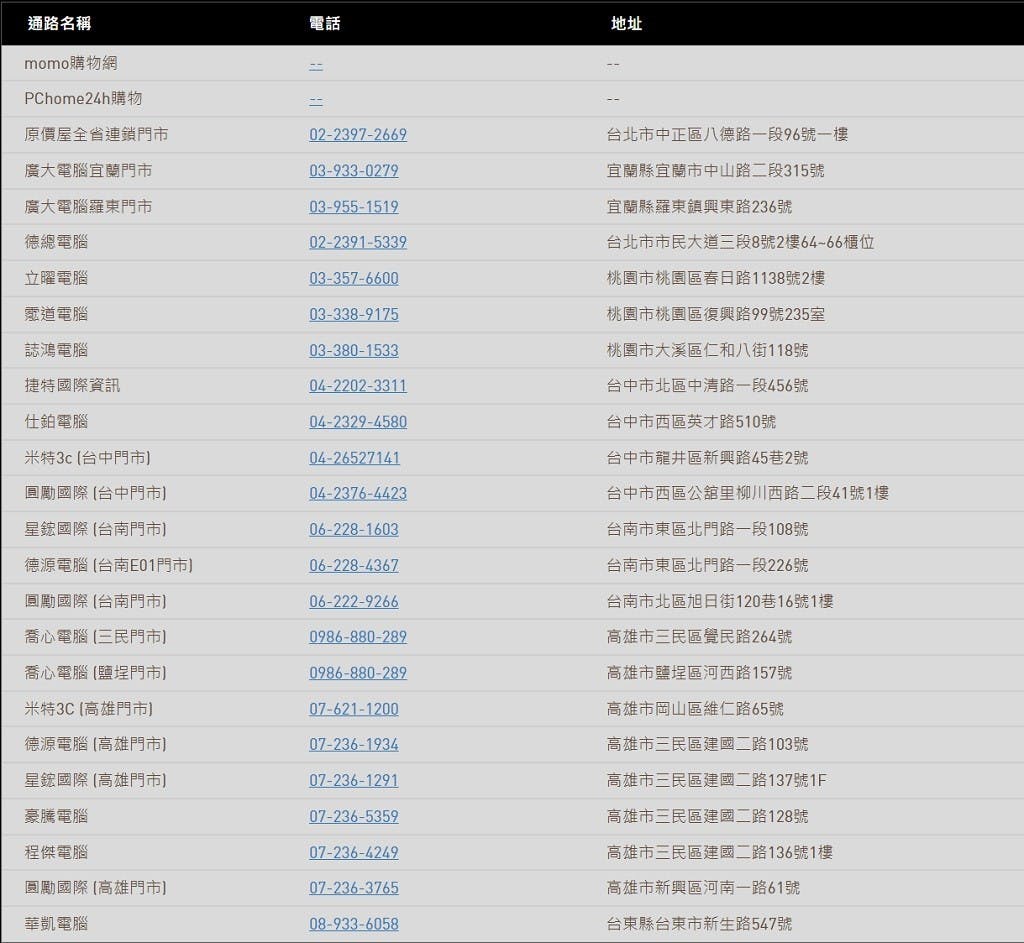This screenshot has width=1024, height=943.
Task: Click phone link 03-338-9175
Action: coord(354,314)
